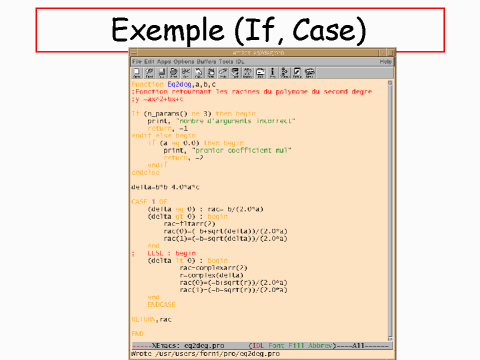Expand the Buffers menu
The image size is (480, 360).
206,62
